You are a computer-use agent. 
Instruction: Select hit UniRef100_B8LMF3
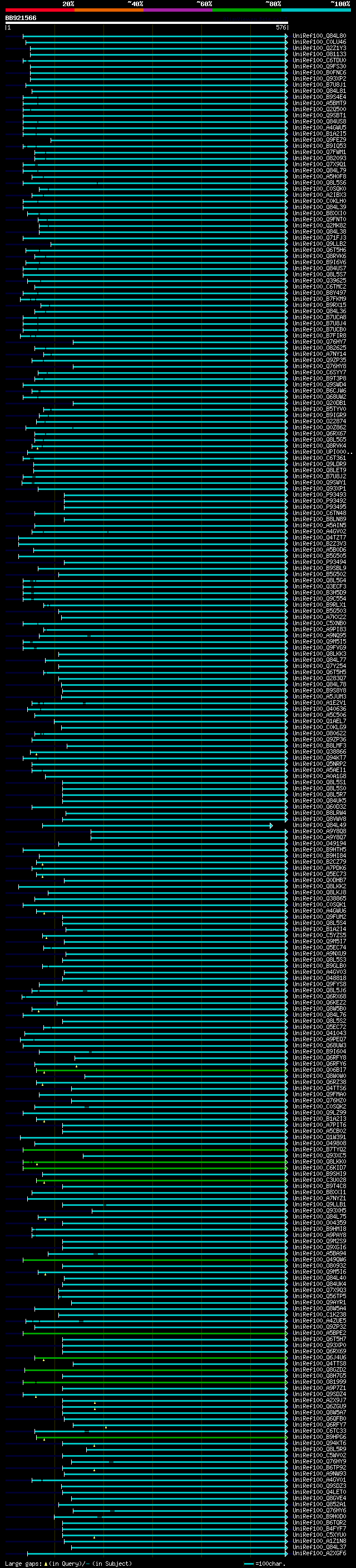[319, 746]
